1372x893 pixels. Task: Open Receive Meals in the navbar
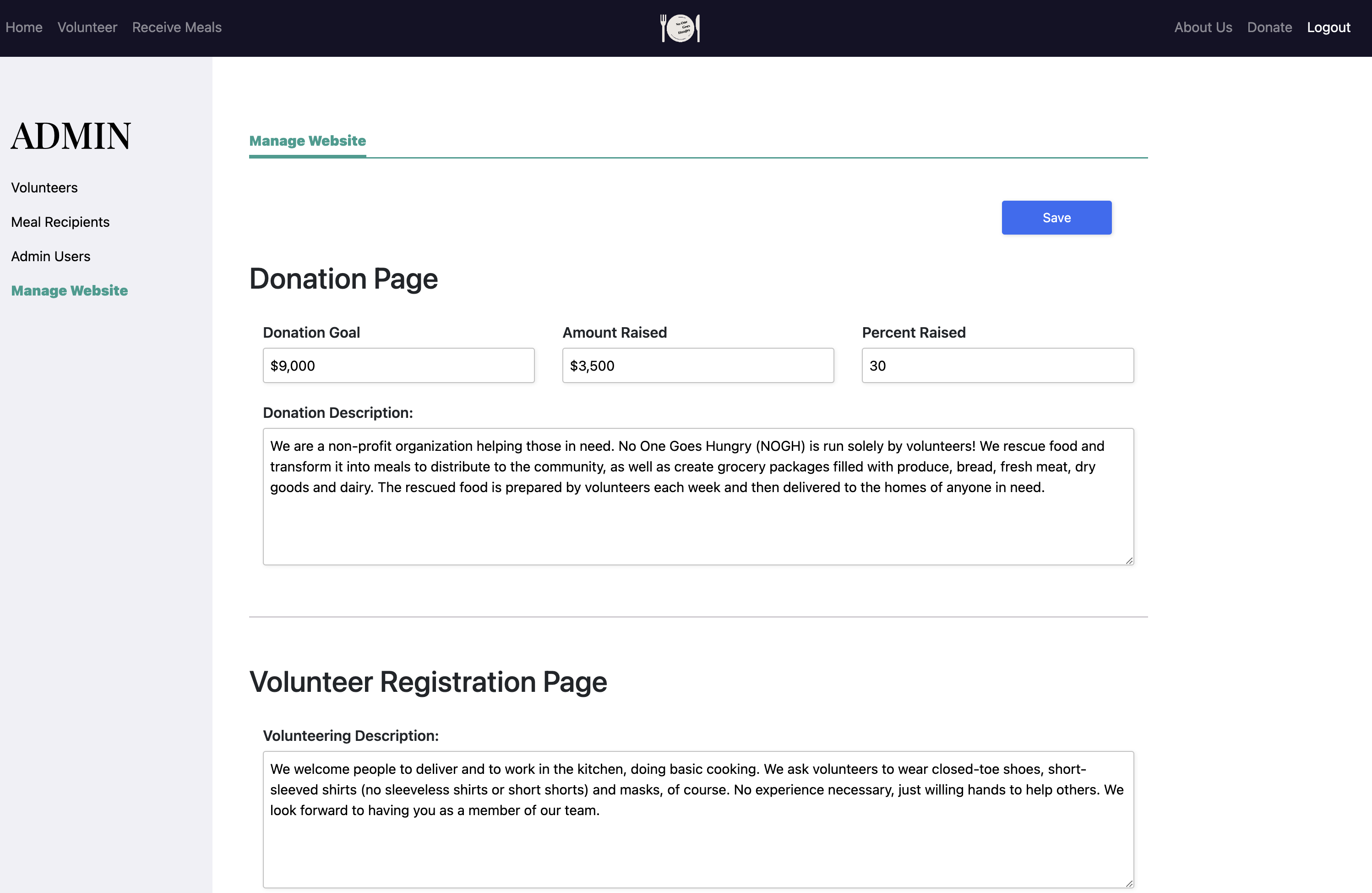pos(176,27)
